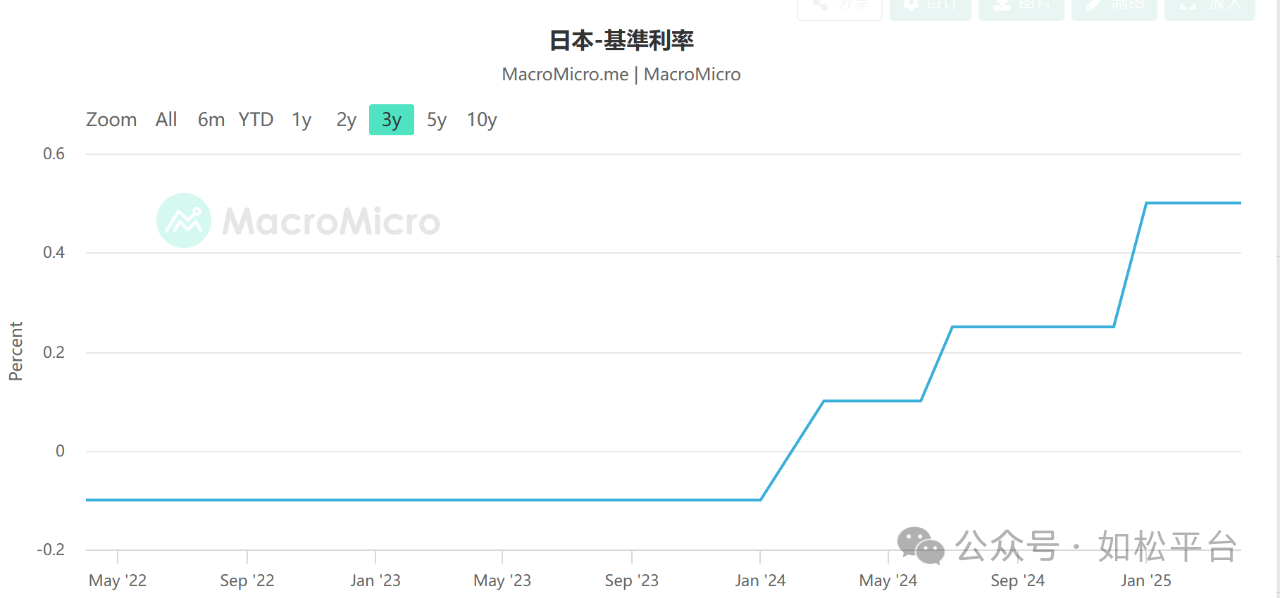Set zoom range to 1y
This screenshot has width=1280, height=598.
tap(301, 120)
